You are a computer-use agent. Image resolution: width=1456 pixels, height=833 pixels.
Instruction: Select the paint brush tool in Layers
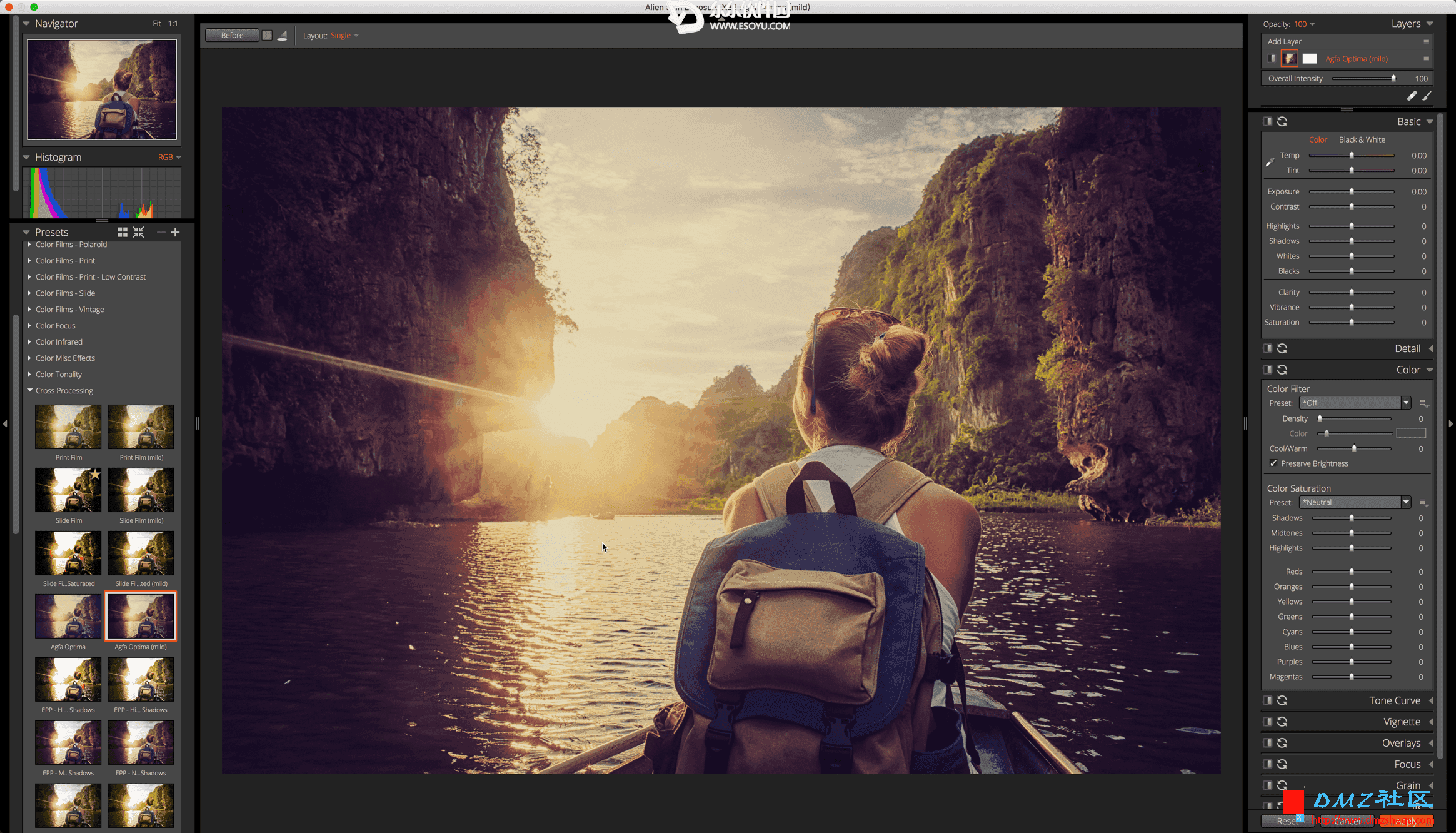[1427, 96]
